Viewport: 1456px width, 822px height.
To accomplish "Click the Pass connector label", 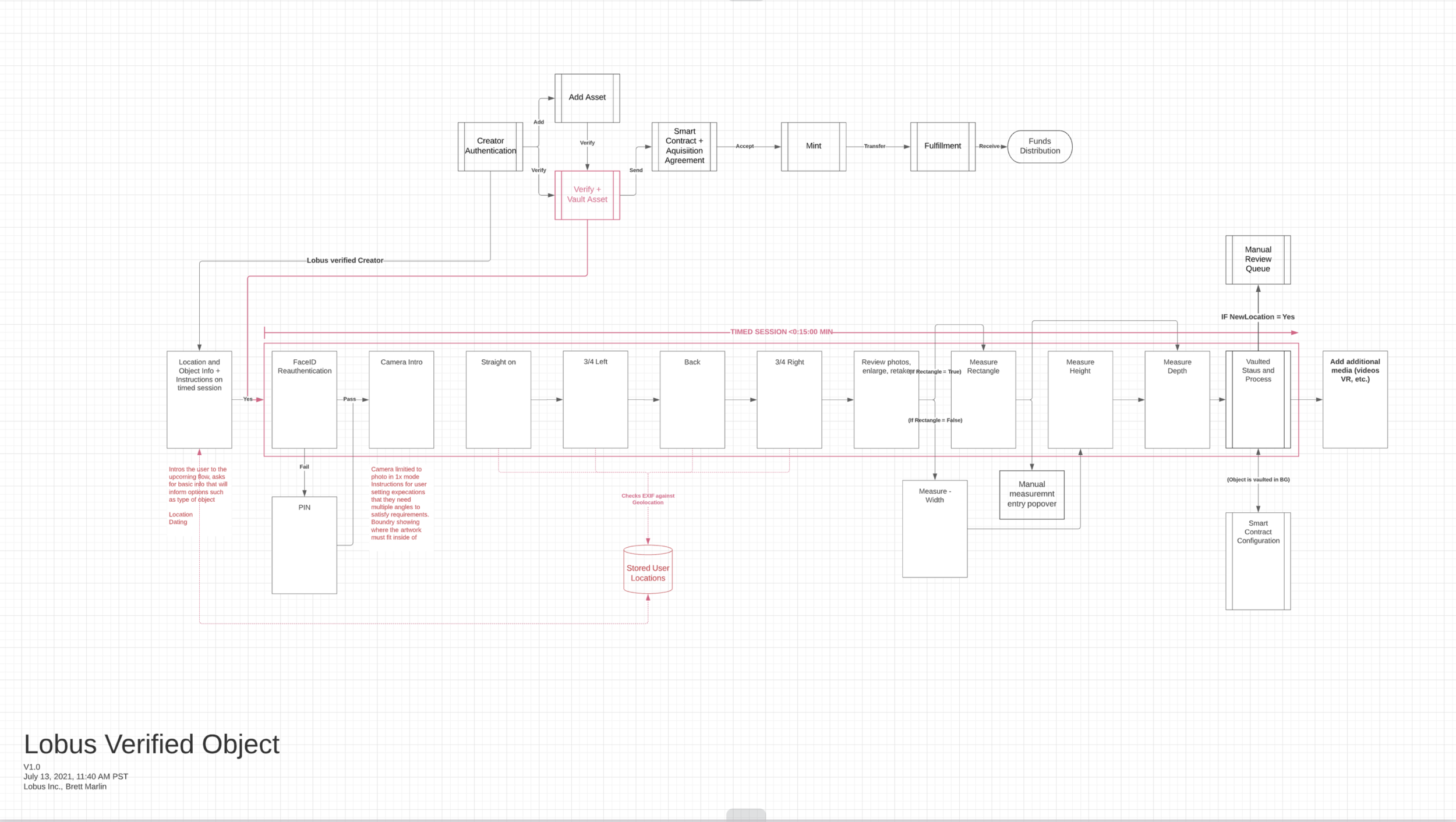I will tap(349, 399).
